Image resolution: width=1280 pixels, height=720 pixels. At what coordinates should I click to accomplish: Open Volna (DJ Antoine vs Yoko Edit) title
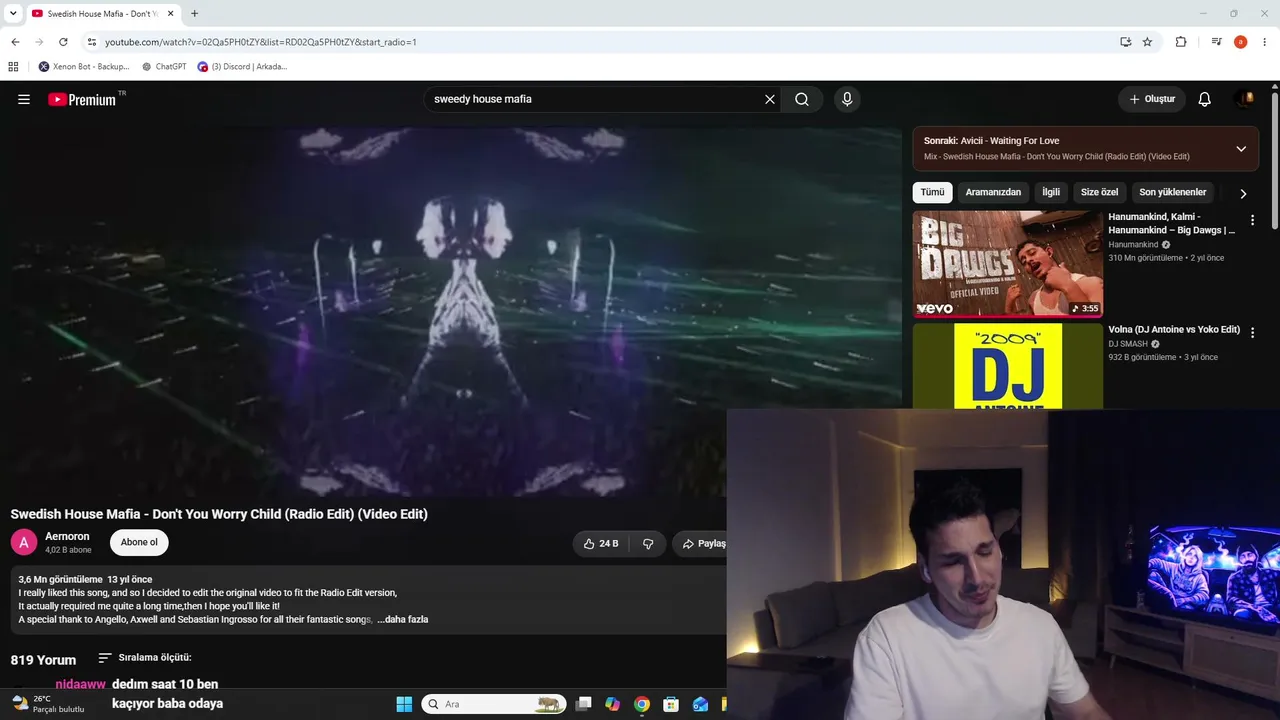1174,329
